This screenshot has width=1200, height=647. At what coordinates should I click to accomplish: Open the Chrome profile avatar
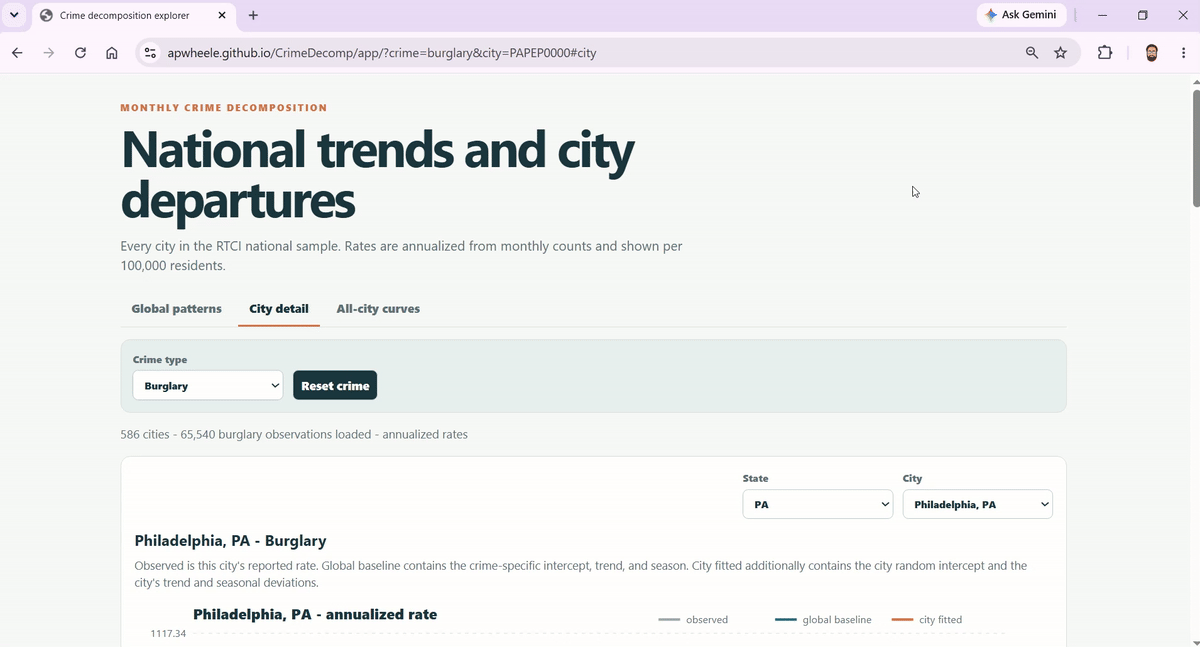pyautogui.click(x=1151, y=53)
